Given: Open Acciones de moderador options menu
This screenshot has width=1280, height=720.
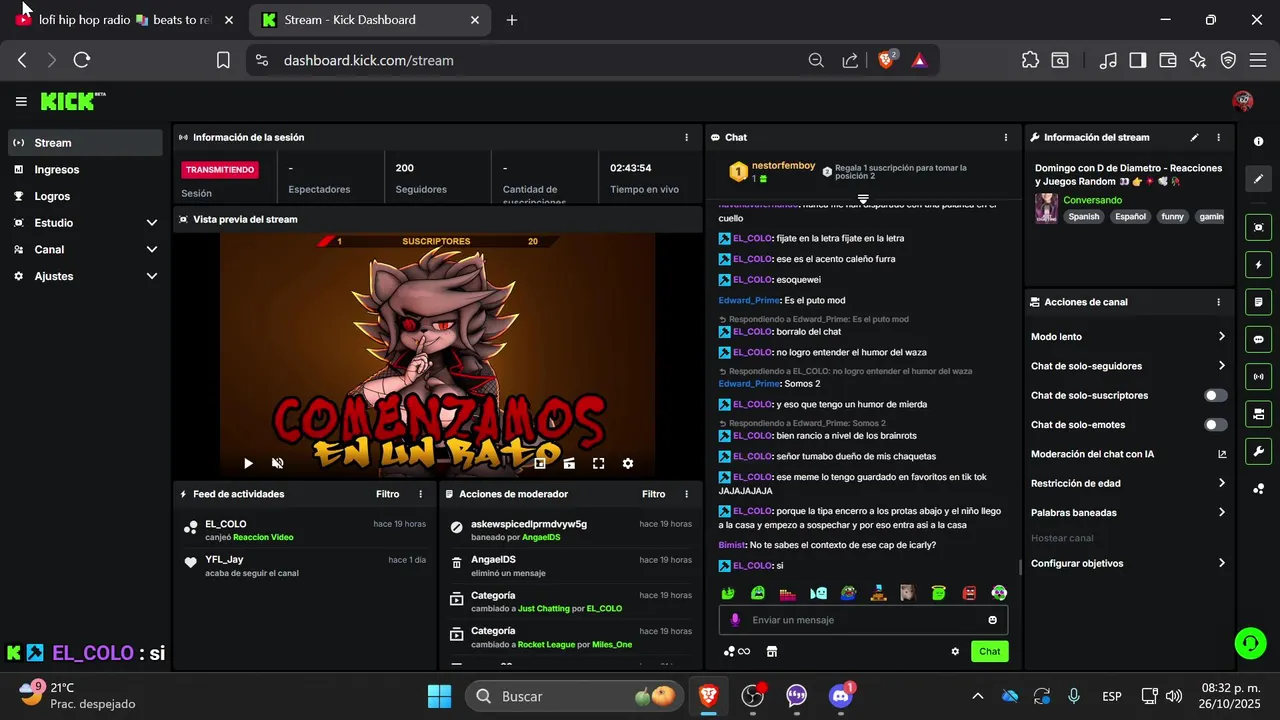Looking at the screenshot, I should 686,494.
